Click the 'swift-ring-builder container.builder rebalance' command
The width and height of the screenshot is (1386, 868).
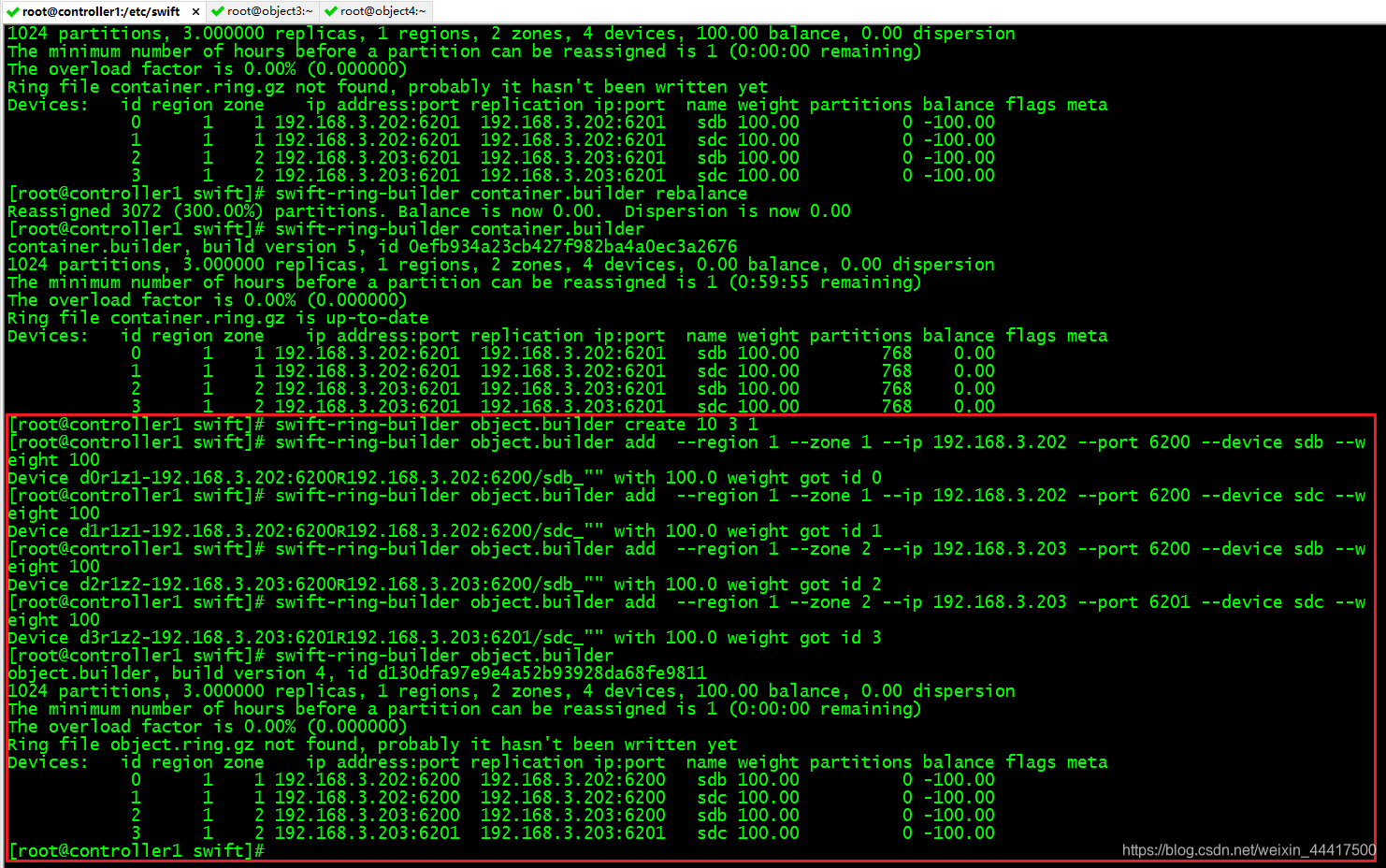pyautogui.click(x=511, y=194)
